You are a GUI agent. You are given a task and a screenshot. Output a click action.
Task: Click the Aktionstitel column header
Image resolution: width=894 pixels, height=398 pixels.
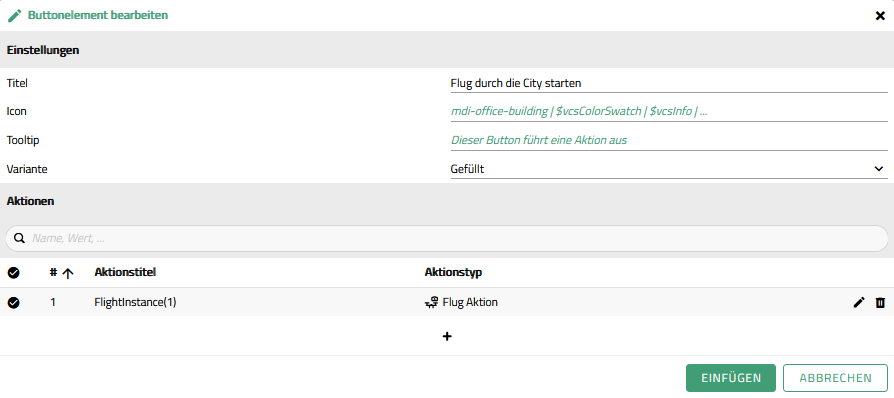125,273
